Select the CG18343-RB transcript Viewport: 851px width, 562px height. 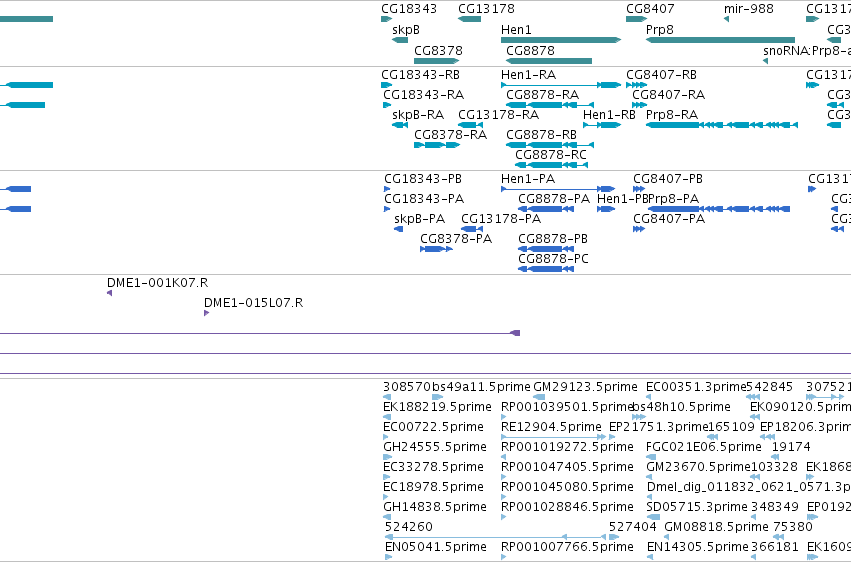point(421,75)
